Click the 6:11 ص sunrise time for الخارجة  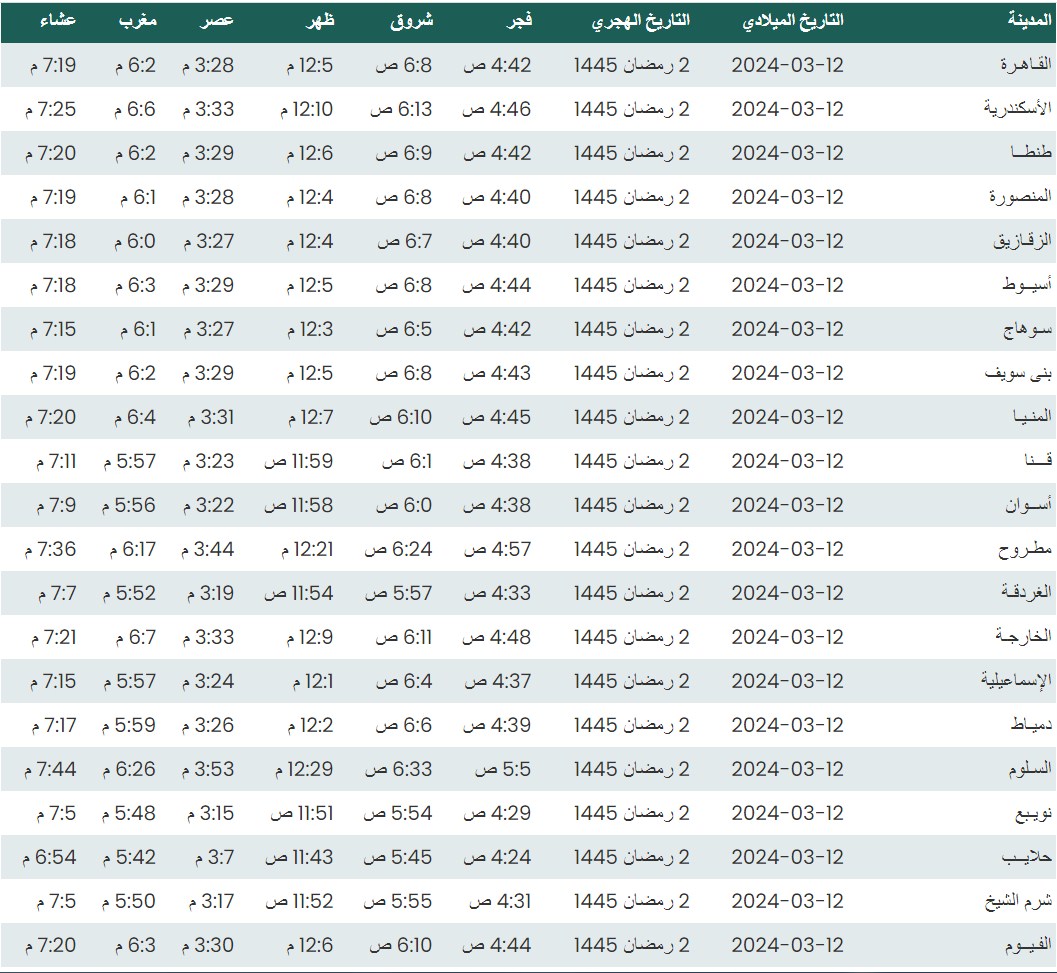click(404, 637)
